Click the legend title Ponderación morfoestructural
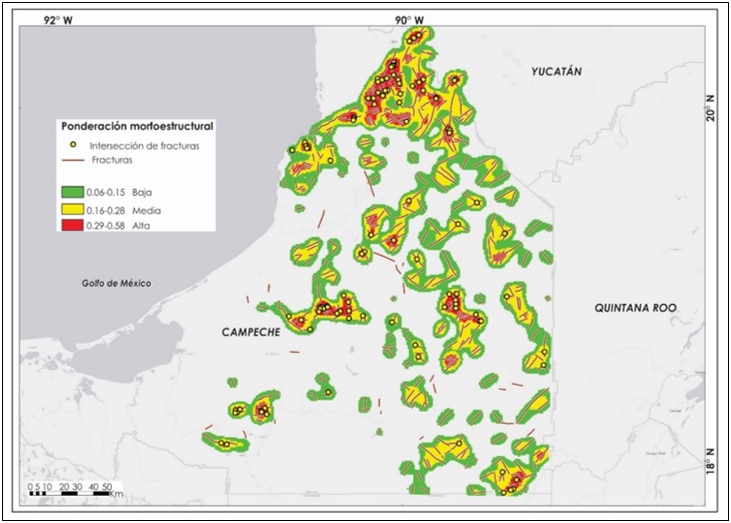Viewport: 731px width, 523px height. tap(137, 127)
